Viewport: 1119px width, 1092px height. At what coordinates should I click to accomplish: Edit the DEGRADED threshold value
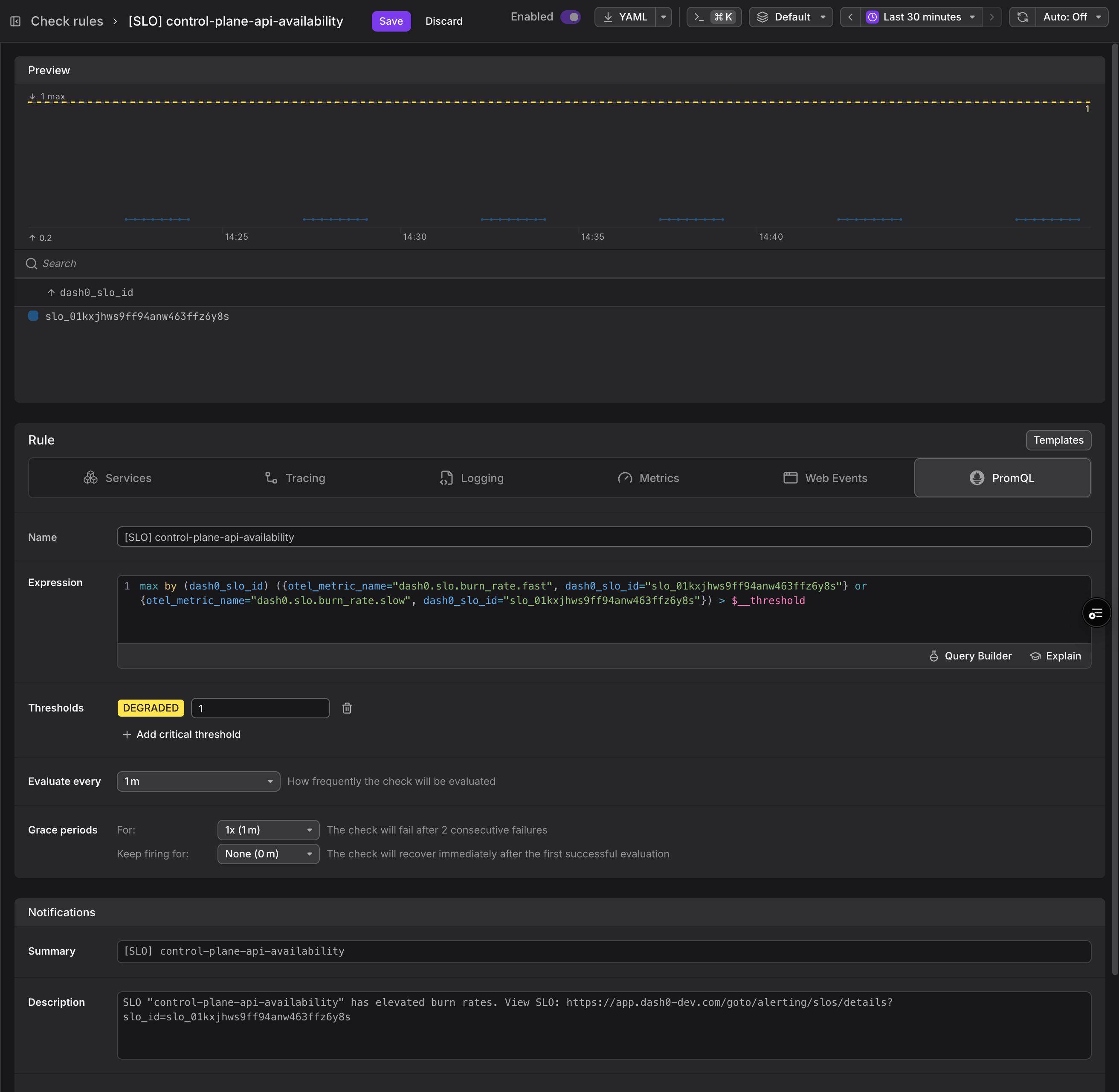click(x=260, y=709)
